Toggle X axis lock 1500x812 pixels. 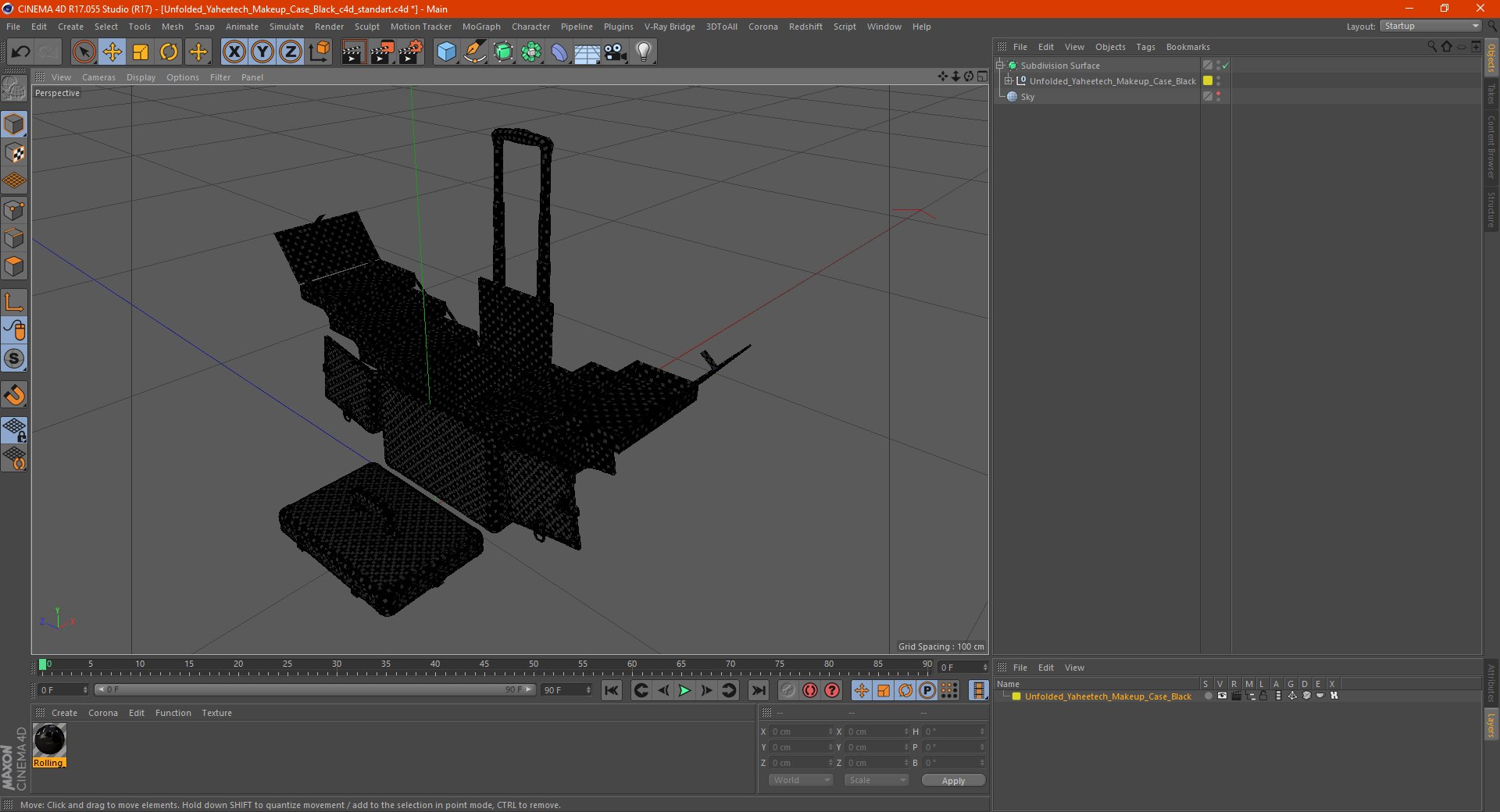click(x=234, y=52)
